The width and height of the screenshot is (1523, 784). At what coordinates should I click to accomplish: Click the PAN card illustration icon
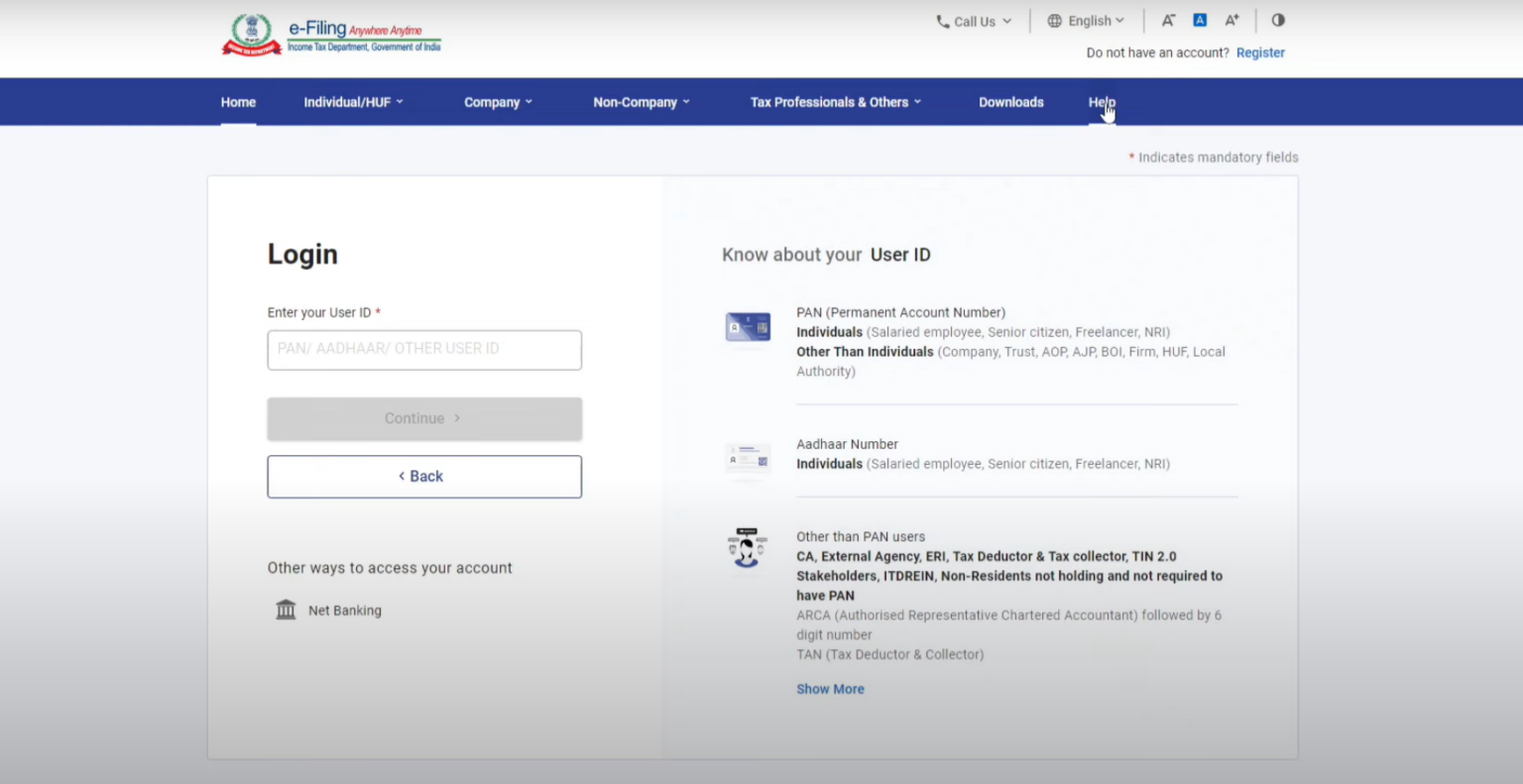(747, 327)
